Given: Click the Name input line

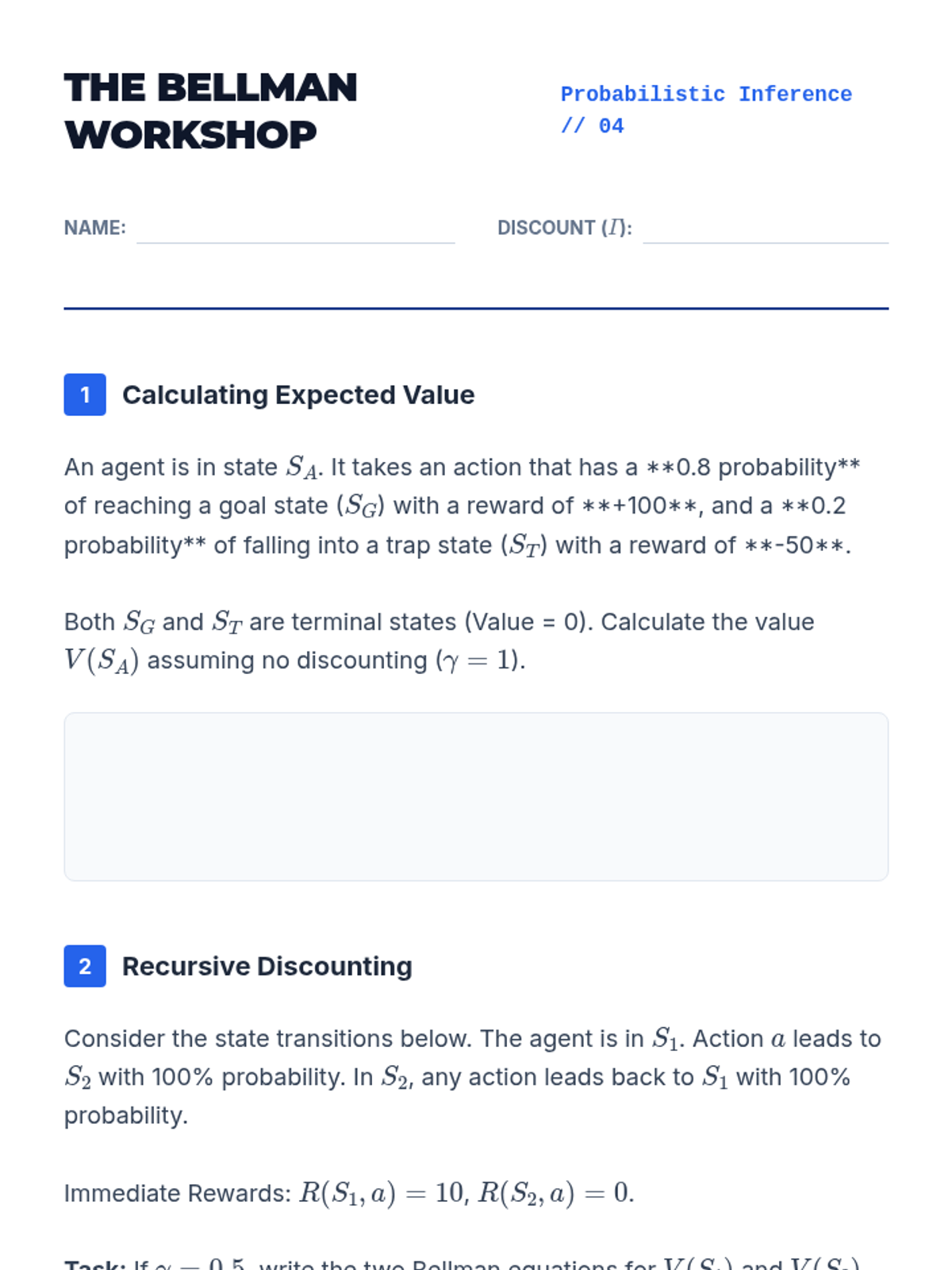Looking at the screenshot, I should click(x=295, y=230).
